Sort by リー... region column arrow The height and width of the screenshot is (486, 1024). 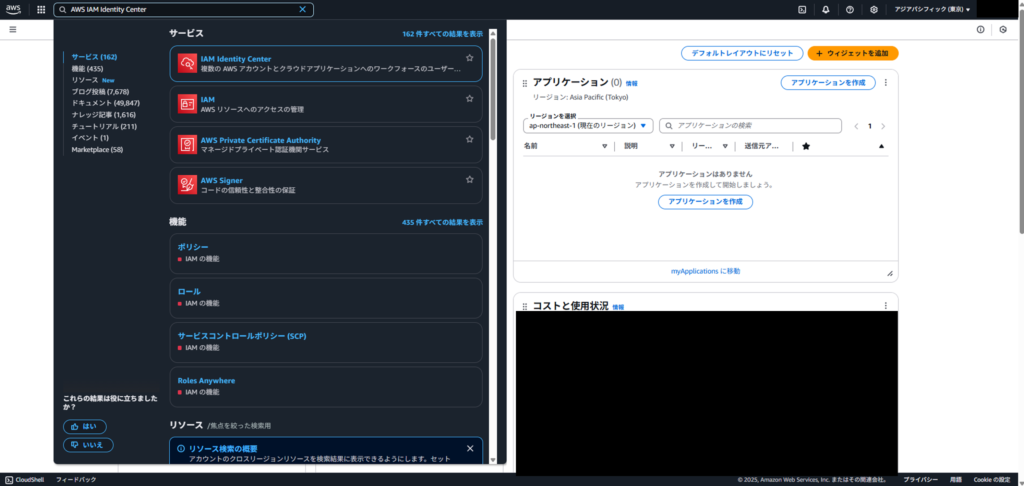click(725, 147)
